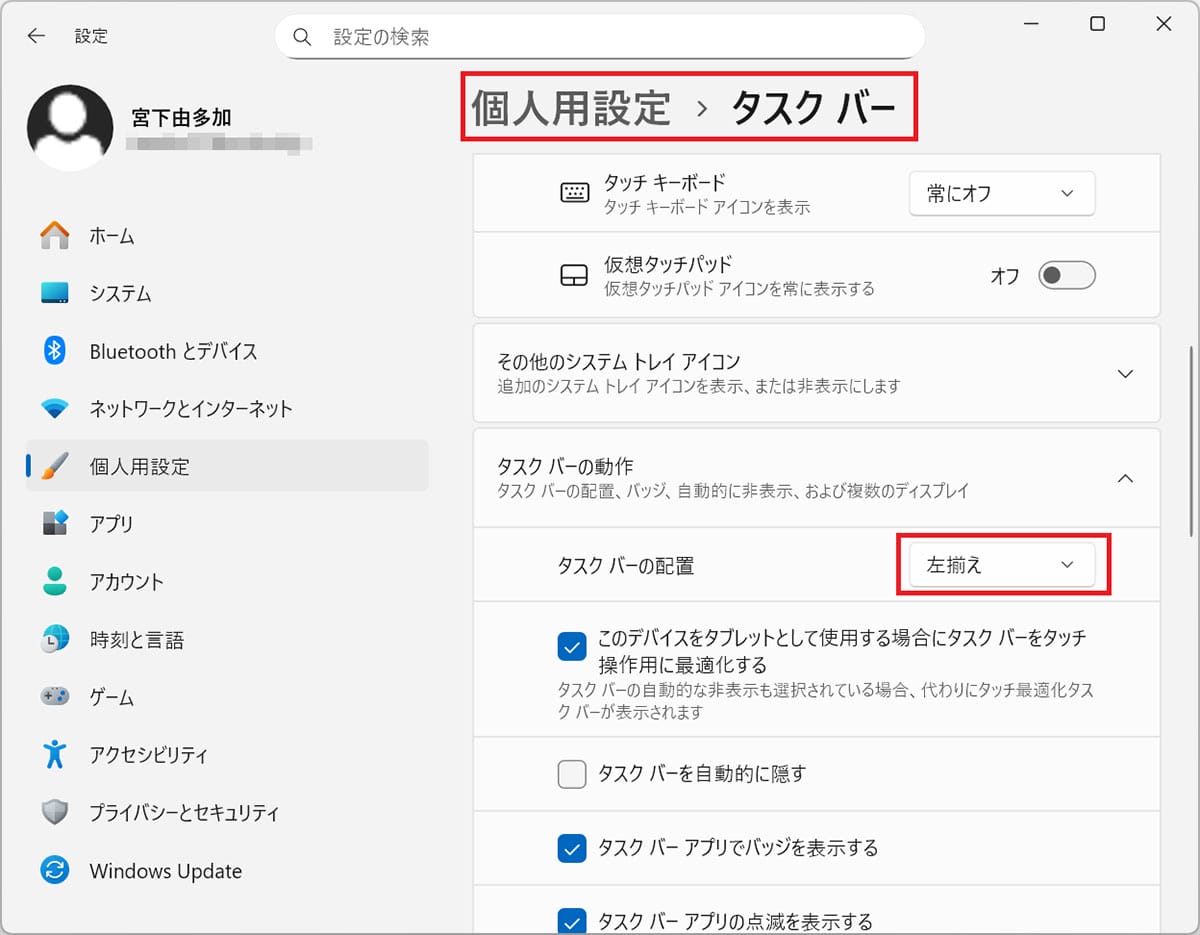Open the 常にオフ dropdown for touch keyboard
This screenshot has width=1200, height=935.
[x=1001, y=193]
